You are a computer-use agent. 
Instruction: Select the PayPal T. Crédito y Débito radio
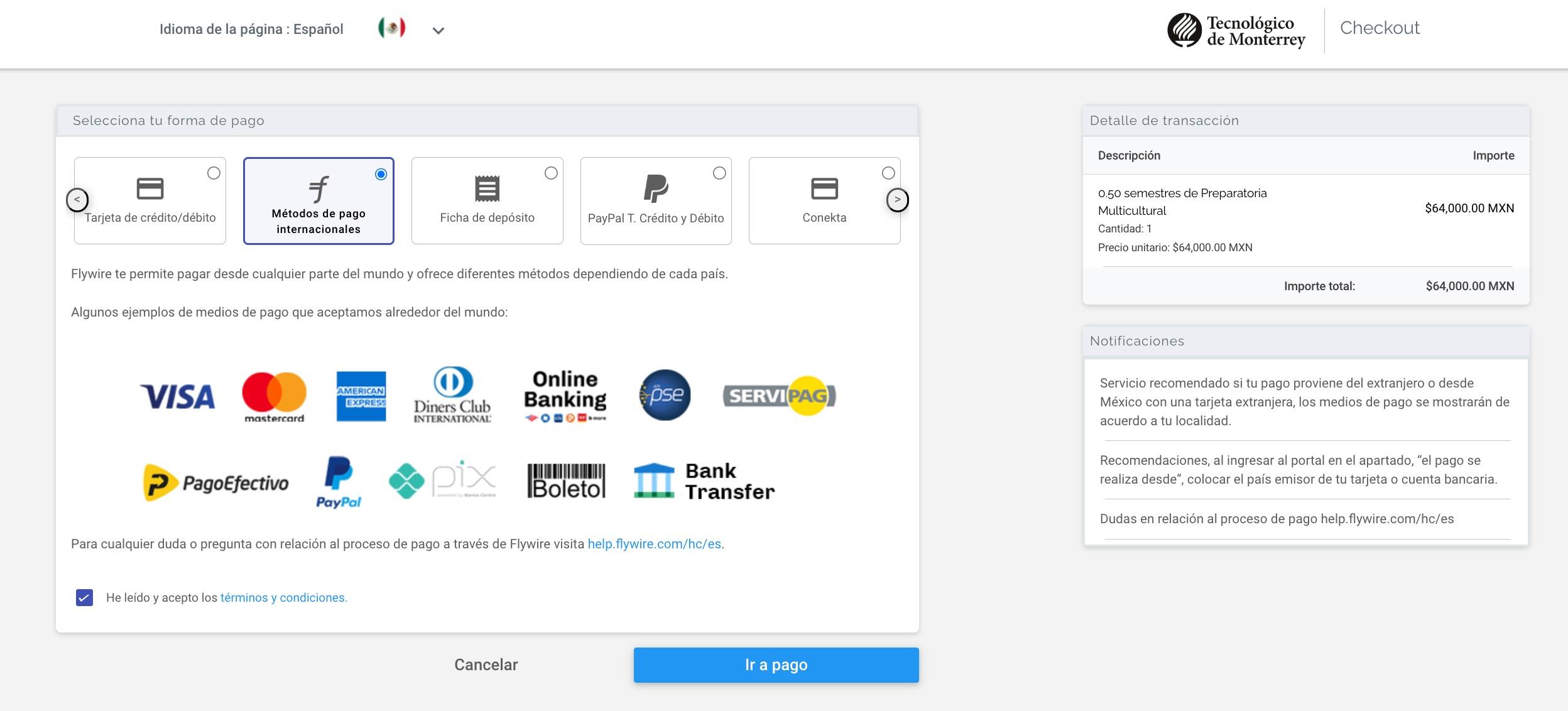(x=719, y=173)
